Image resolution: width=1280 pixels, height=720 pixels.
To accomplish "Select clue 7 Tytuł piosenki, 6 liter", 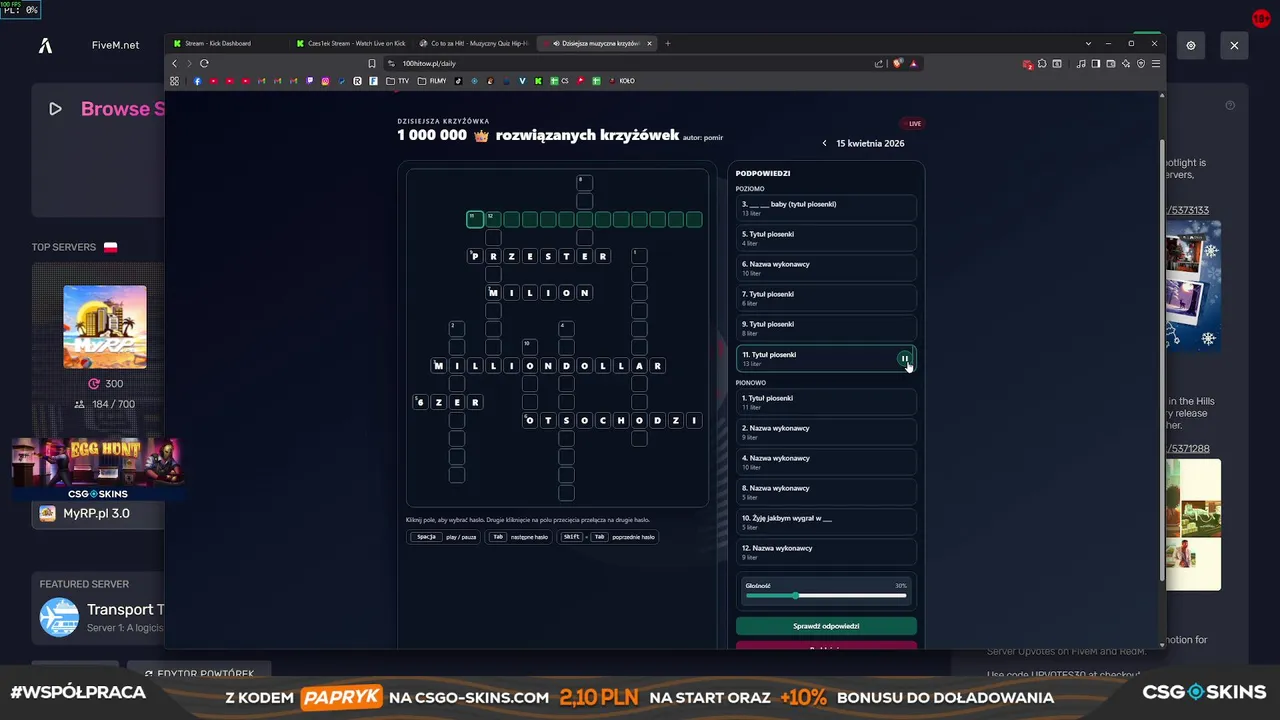I will [x=826, y=298].
